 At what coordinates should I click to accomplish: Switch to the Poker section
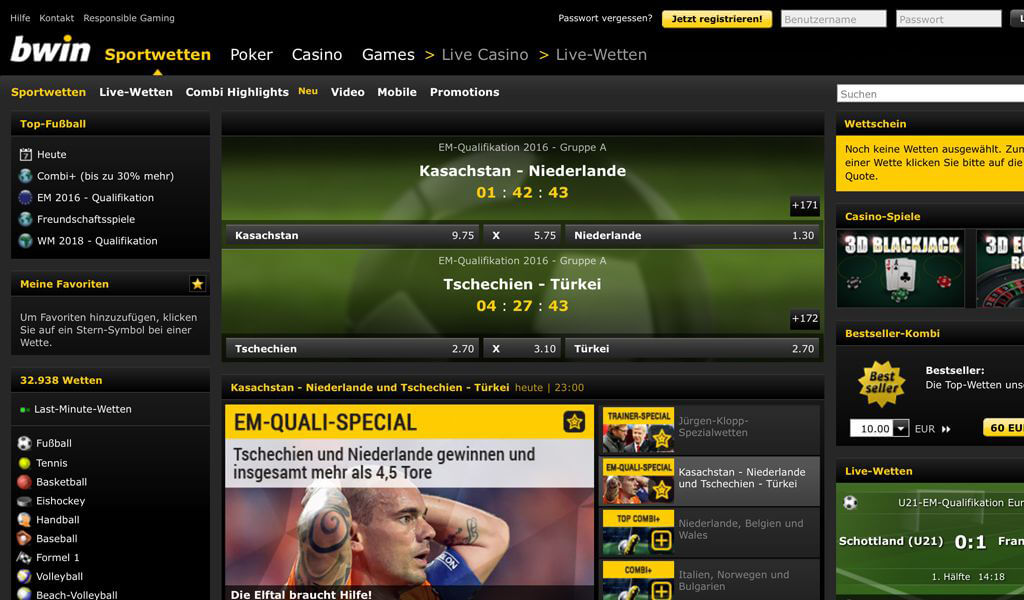pos(251,55)
